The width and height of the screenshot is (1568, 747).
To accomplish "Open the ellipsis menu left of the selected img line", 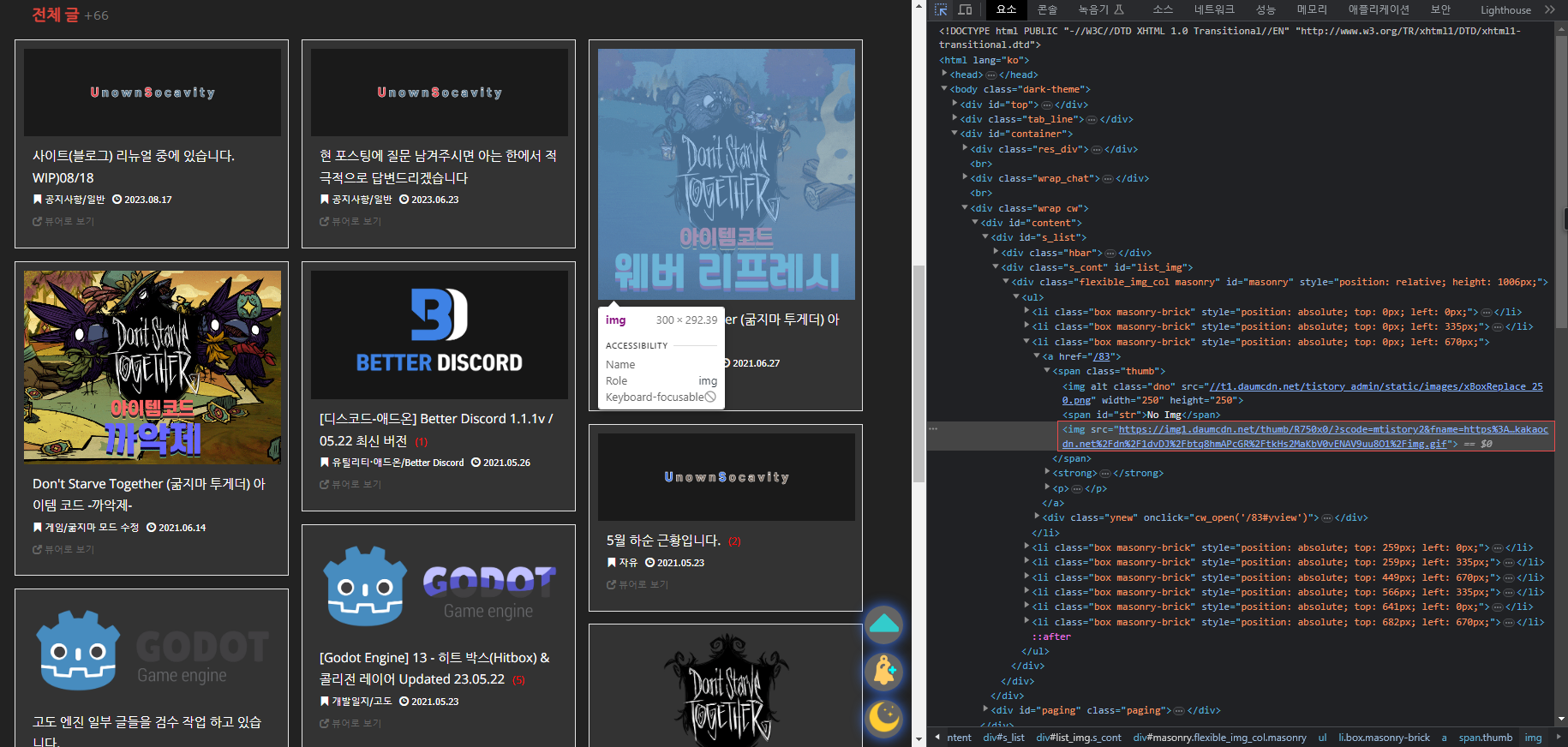I will (933, 428).
